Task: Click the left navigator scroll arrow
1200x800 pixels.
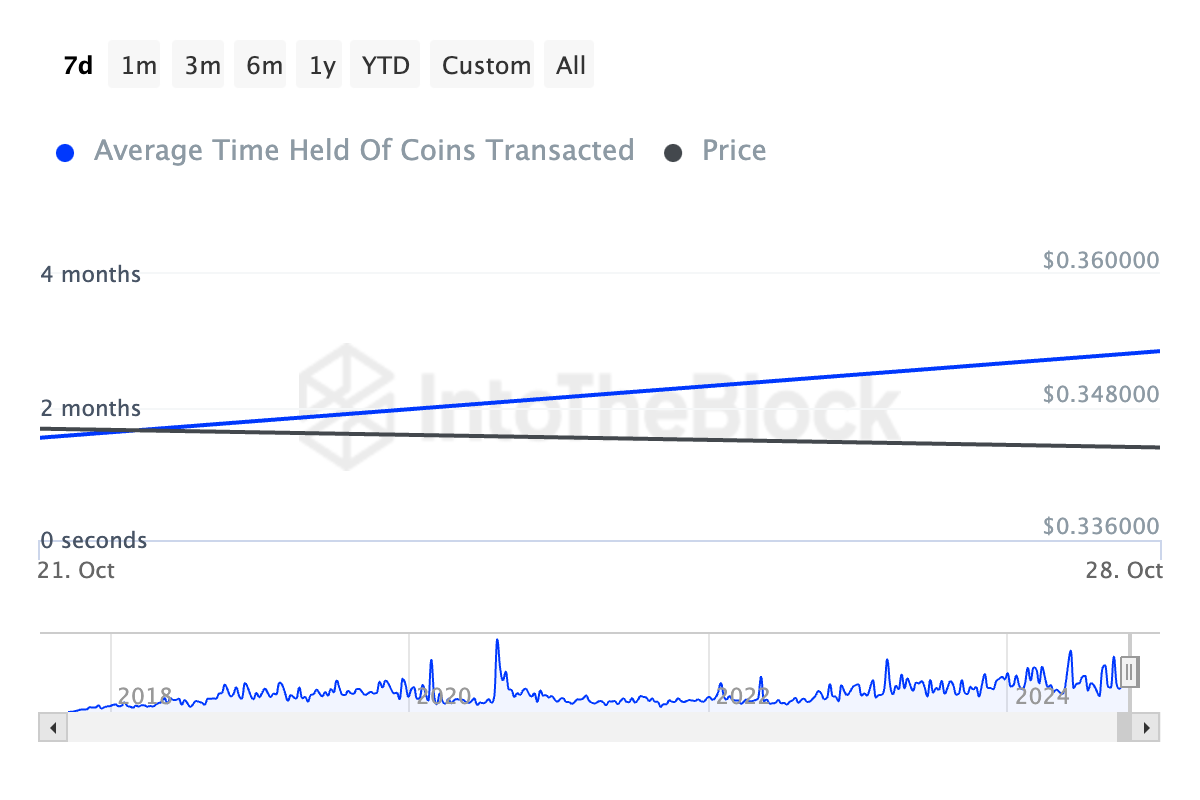Action: point(52,728)
